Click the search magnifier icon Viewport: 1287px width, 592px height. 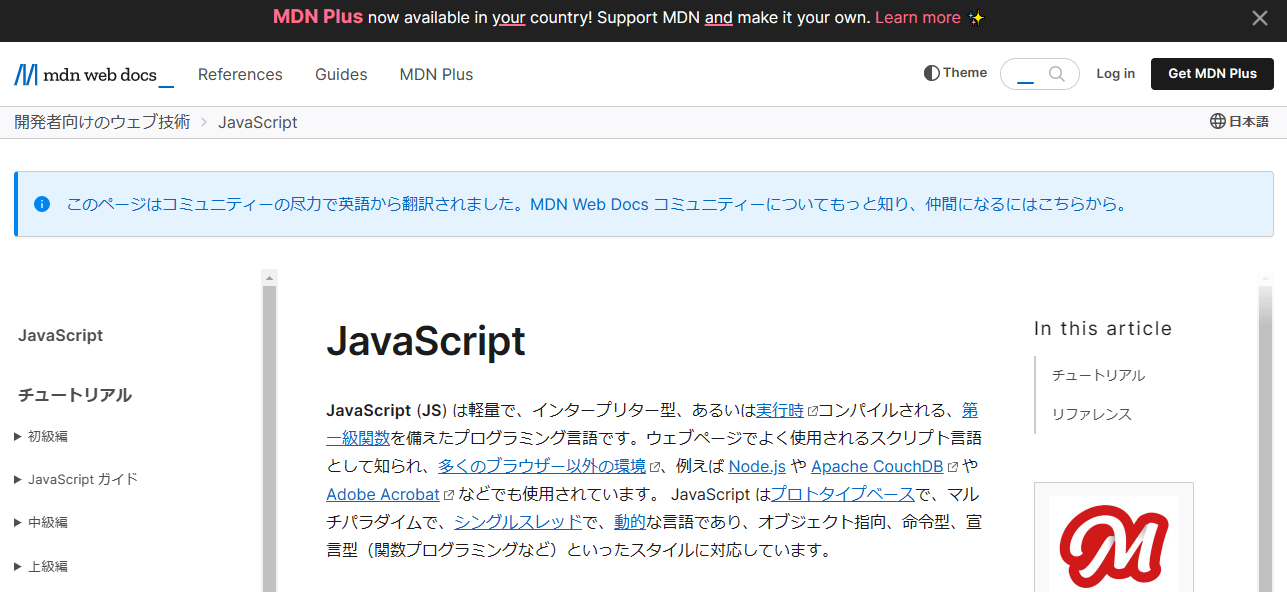coord(1056,74)
